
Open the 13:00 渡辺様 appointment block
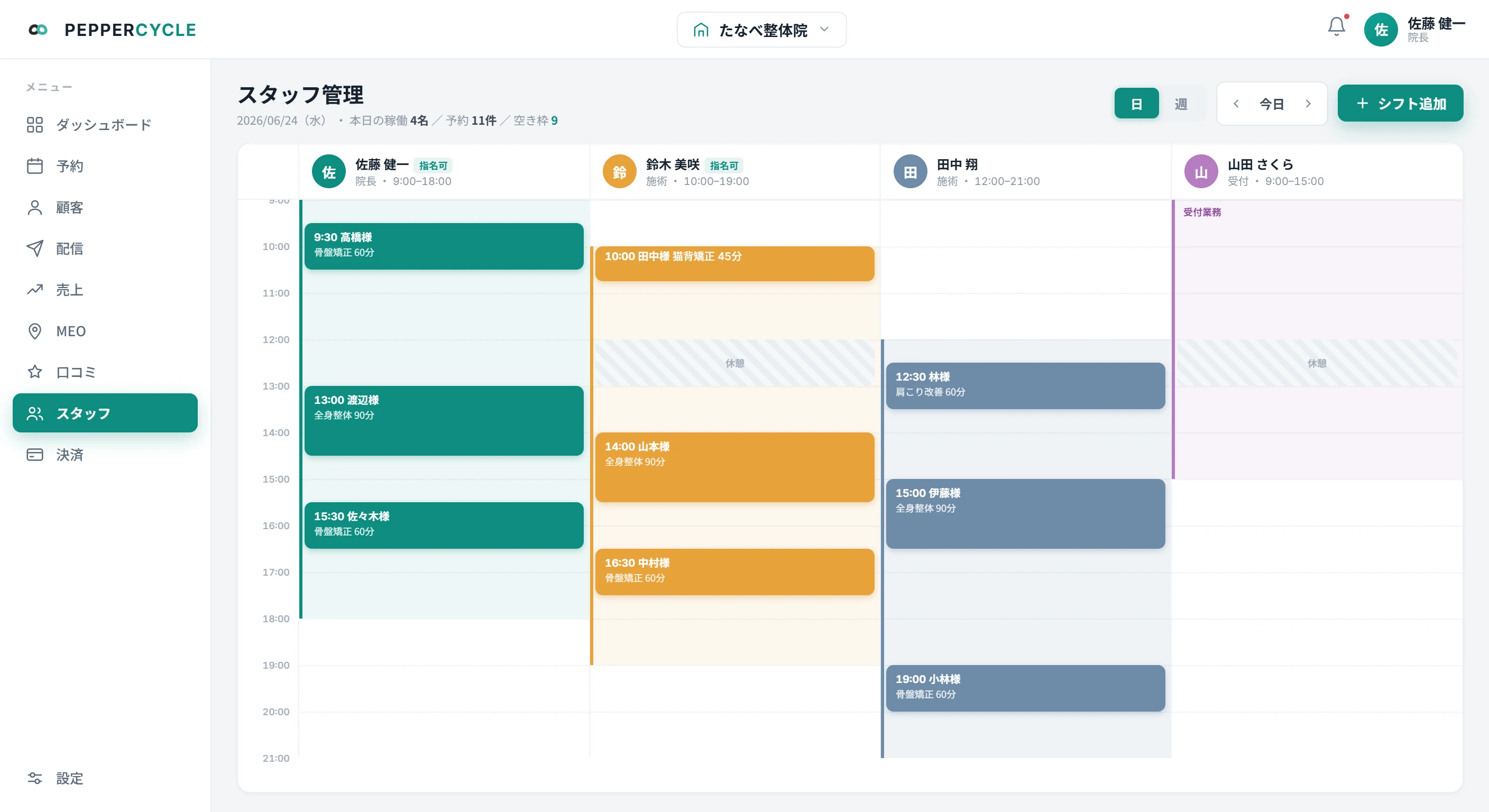tap(444, 421)
